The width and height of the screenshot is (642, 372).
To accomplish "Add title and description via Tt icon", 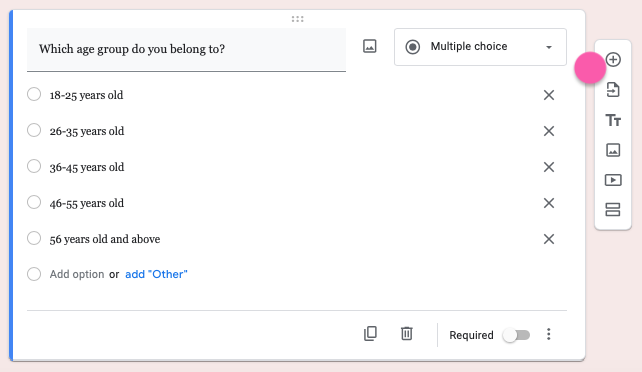I will tap(613, 120).
